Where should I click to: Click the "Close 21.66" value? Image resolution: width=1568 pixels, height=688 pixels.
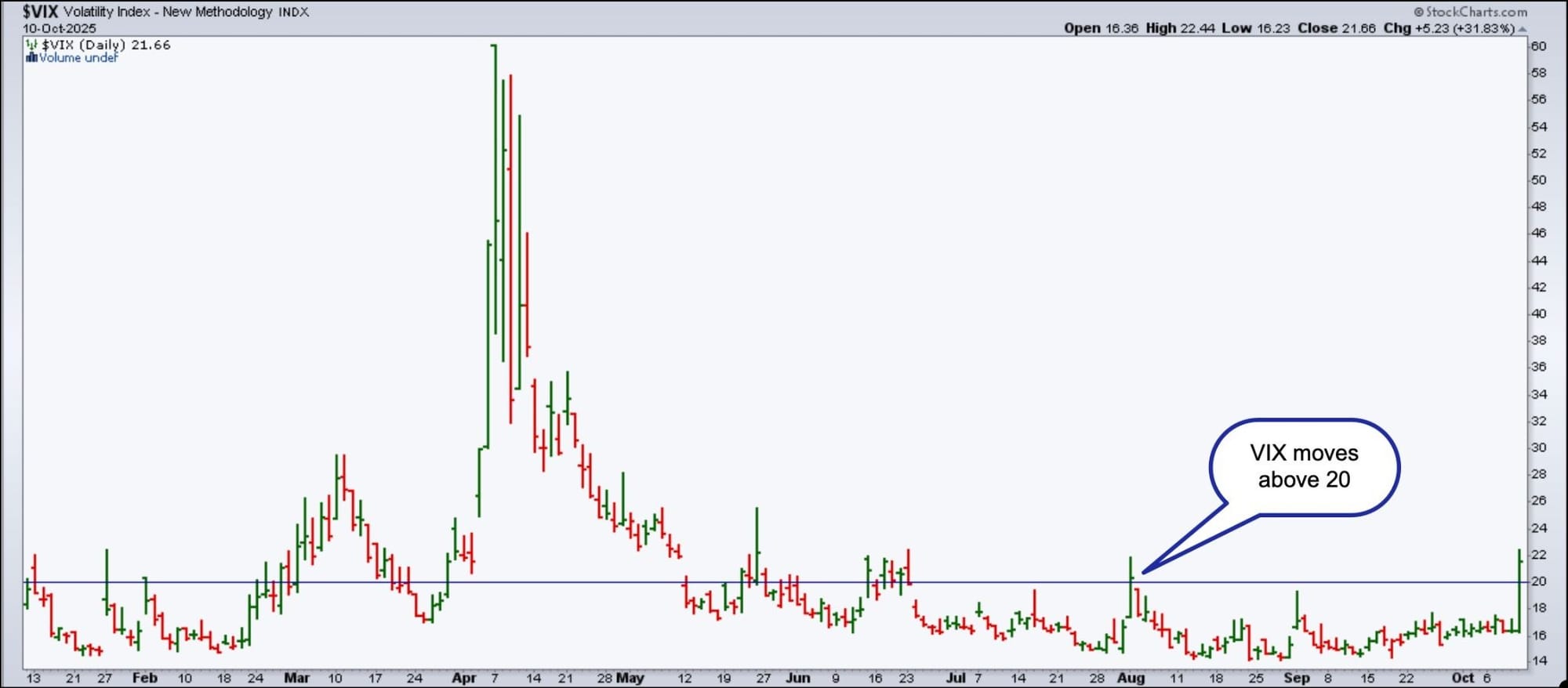pyautogui.click(x=1336, y=28)
